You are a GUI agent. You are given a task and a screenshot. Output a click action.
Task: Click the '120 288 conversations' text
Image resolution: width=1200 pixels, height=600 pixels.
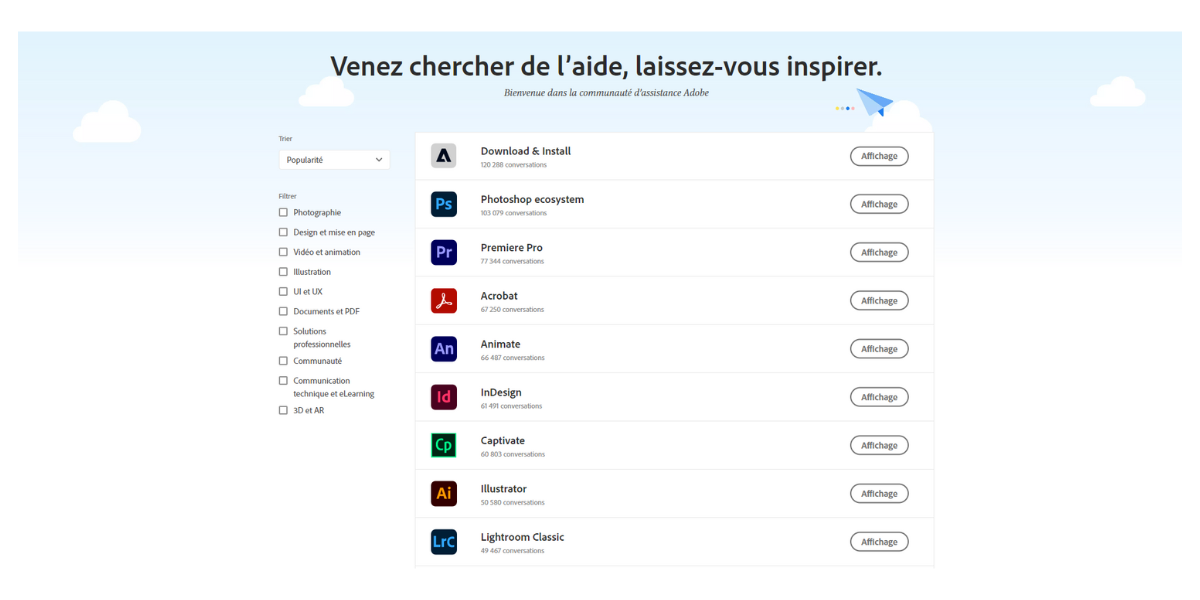click(514, 165)
